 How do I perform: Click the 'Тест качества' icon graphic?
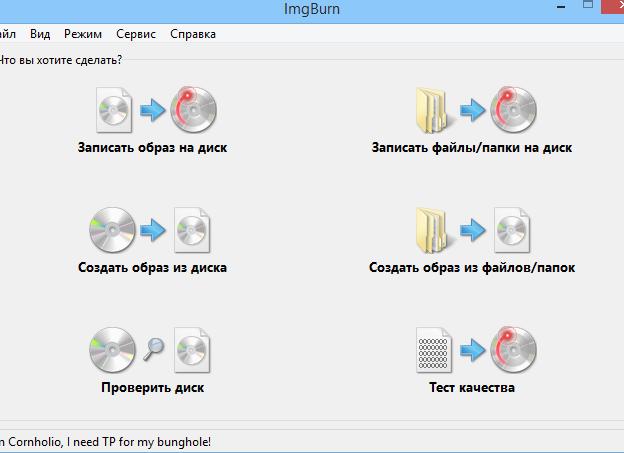[476, 350]
